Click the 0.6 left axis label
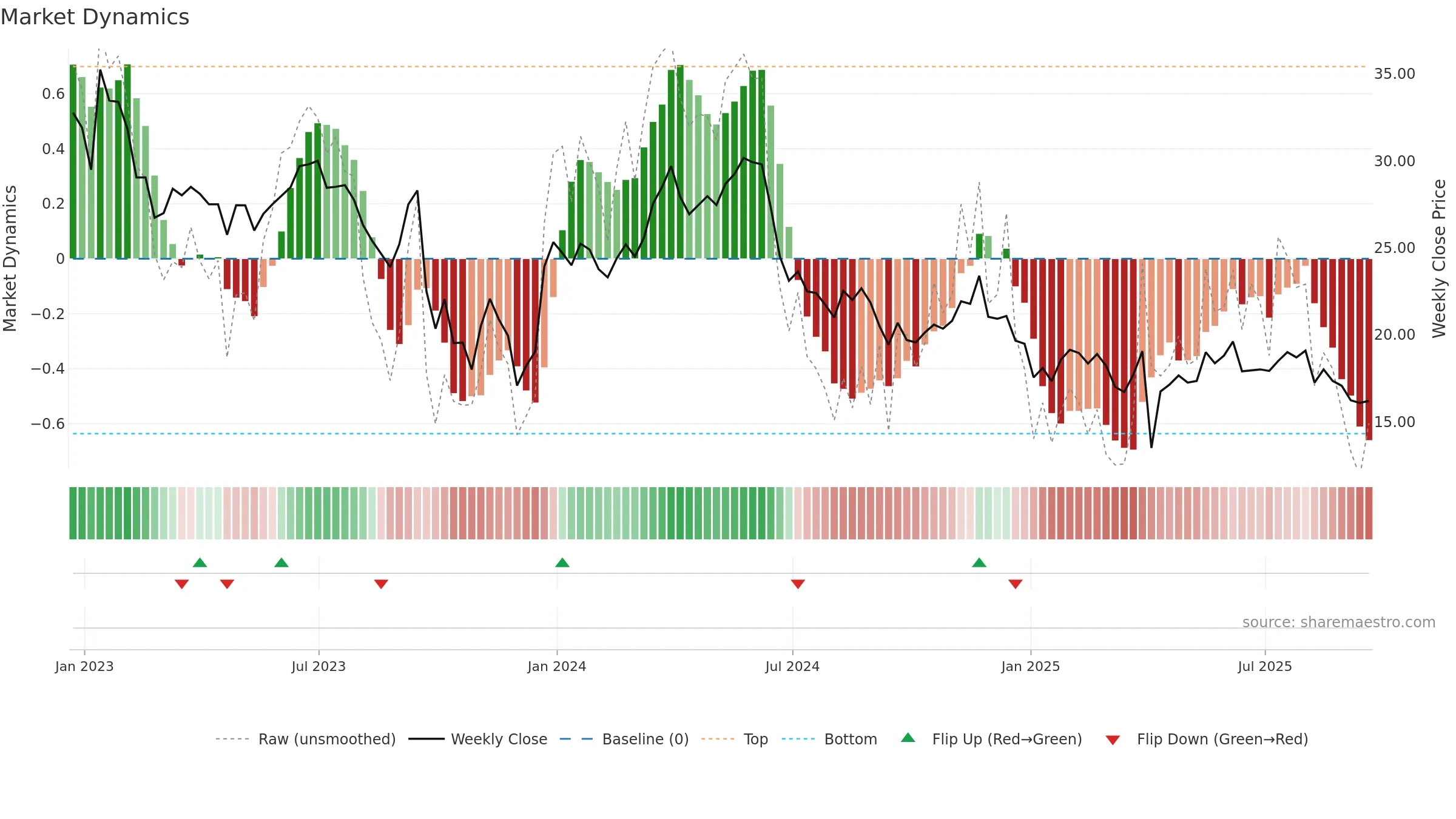 pyautogui.click(x=53, y=93)
